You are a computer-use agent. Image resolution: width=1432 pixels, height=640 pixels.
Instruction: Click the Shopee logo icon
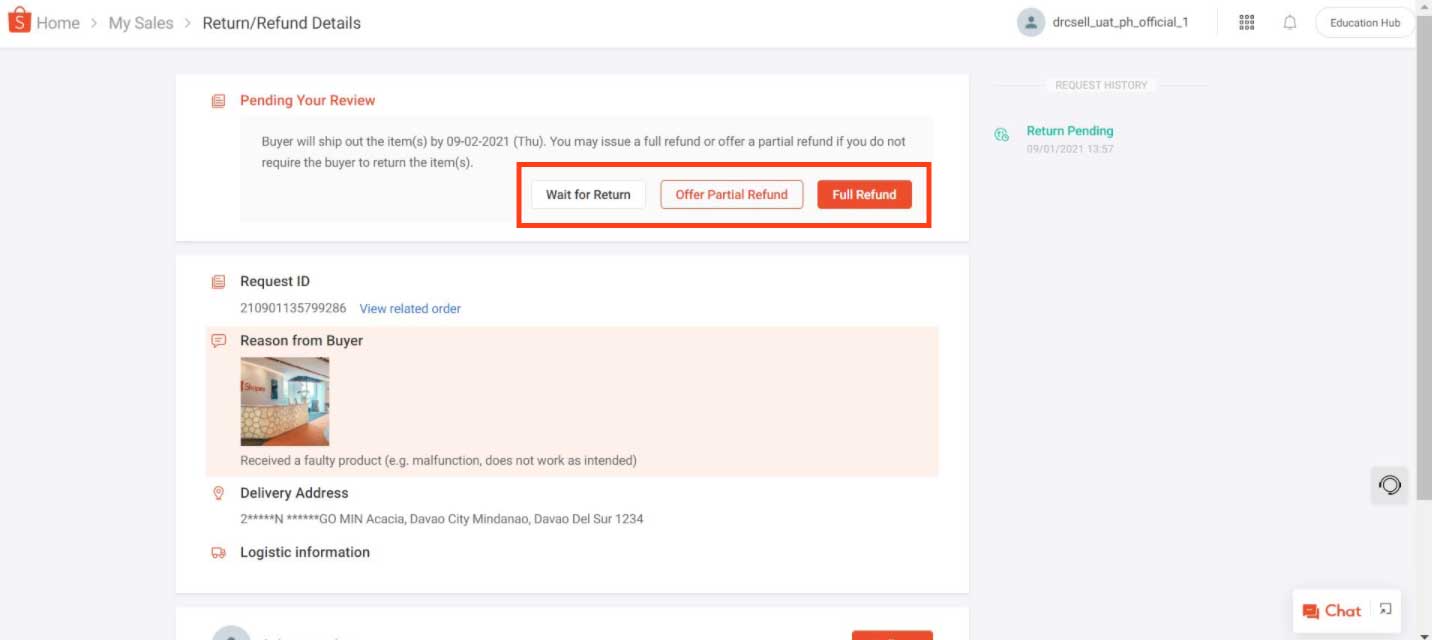(19, 21)
